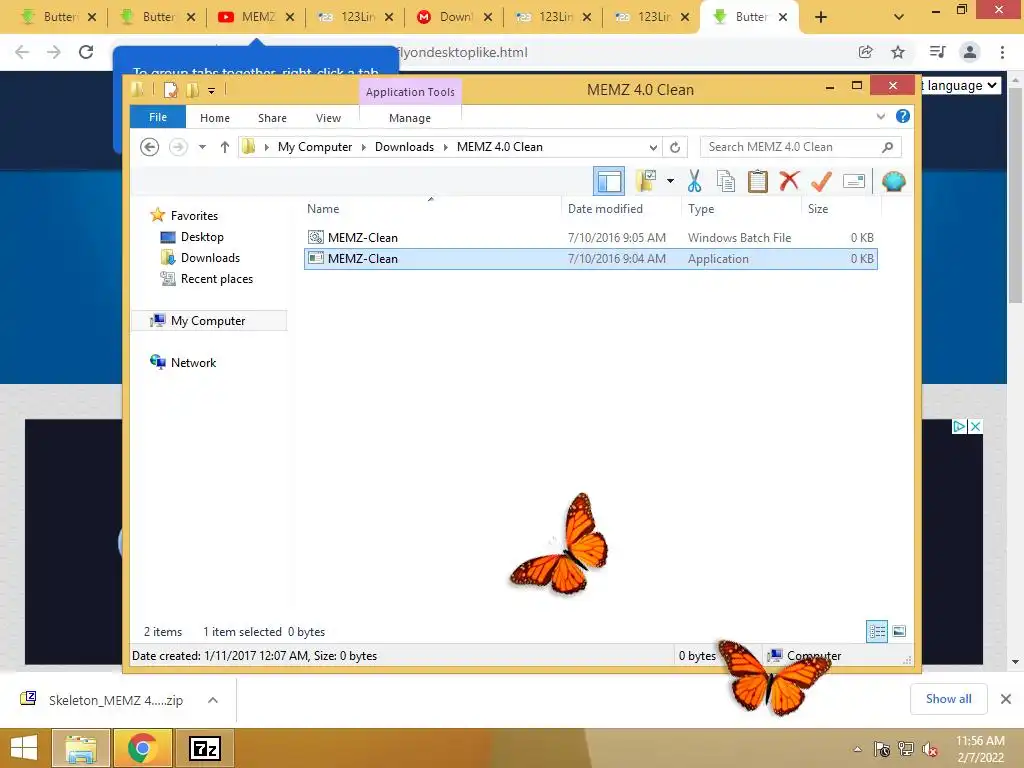
Task: Select Network in the navigation pane
Action: coord(193,362)
